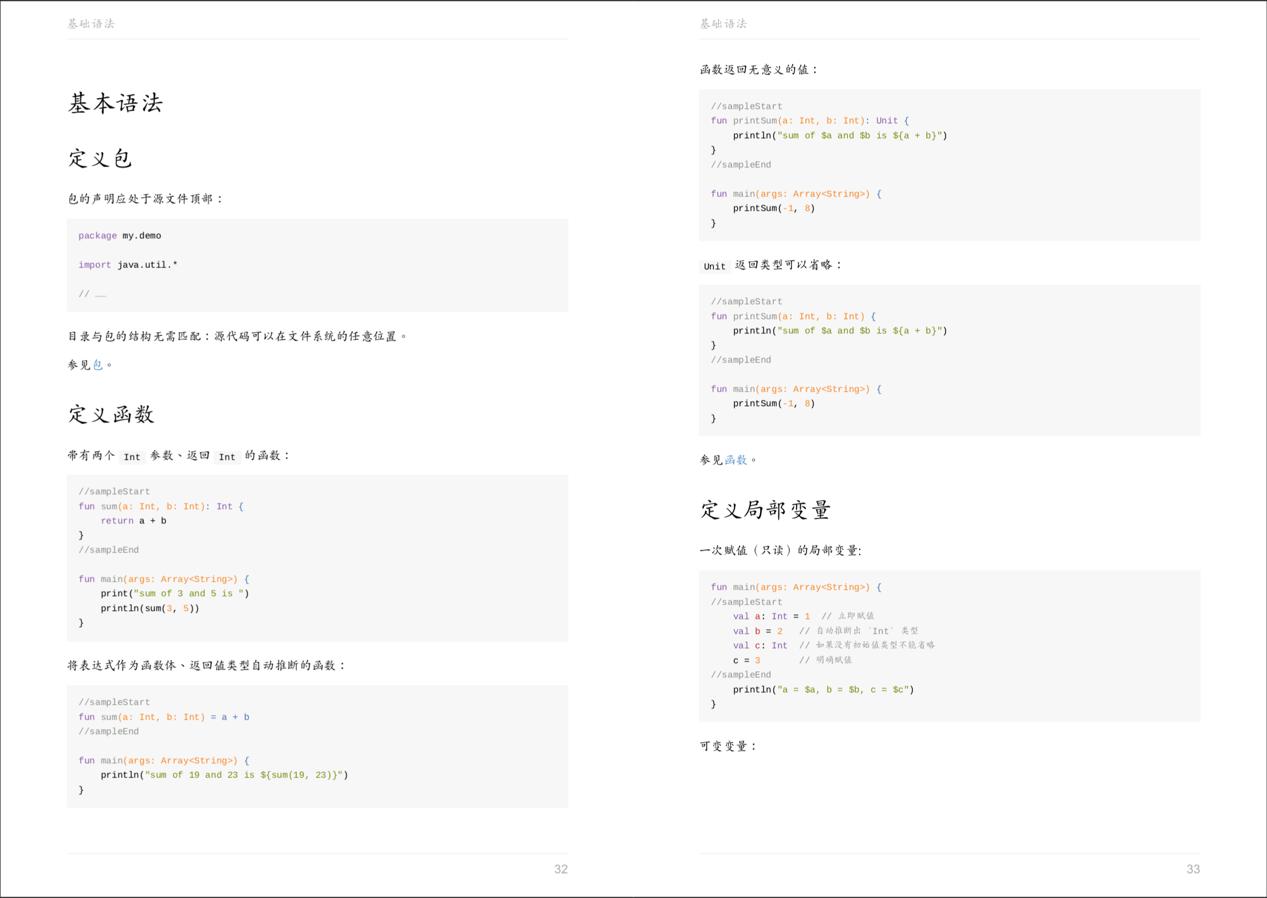Image resolution: width=1267 pixels, height=898 pixels.
Task: Select page number 33
Action: [1193, 869]
